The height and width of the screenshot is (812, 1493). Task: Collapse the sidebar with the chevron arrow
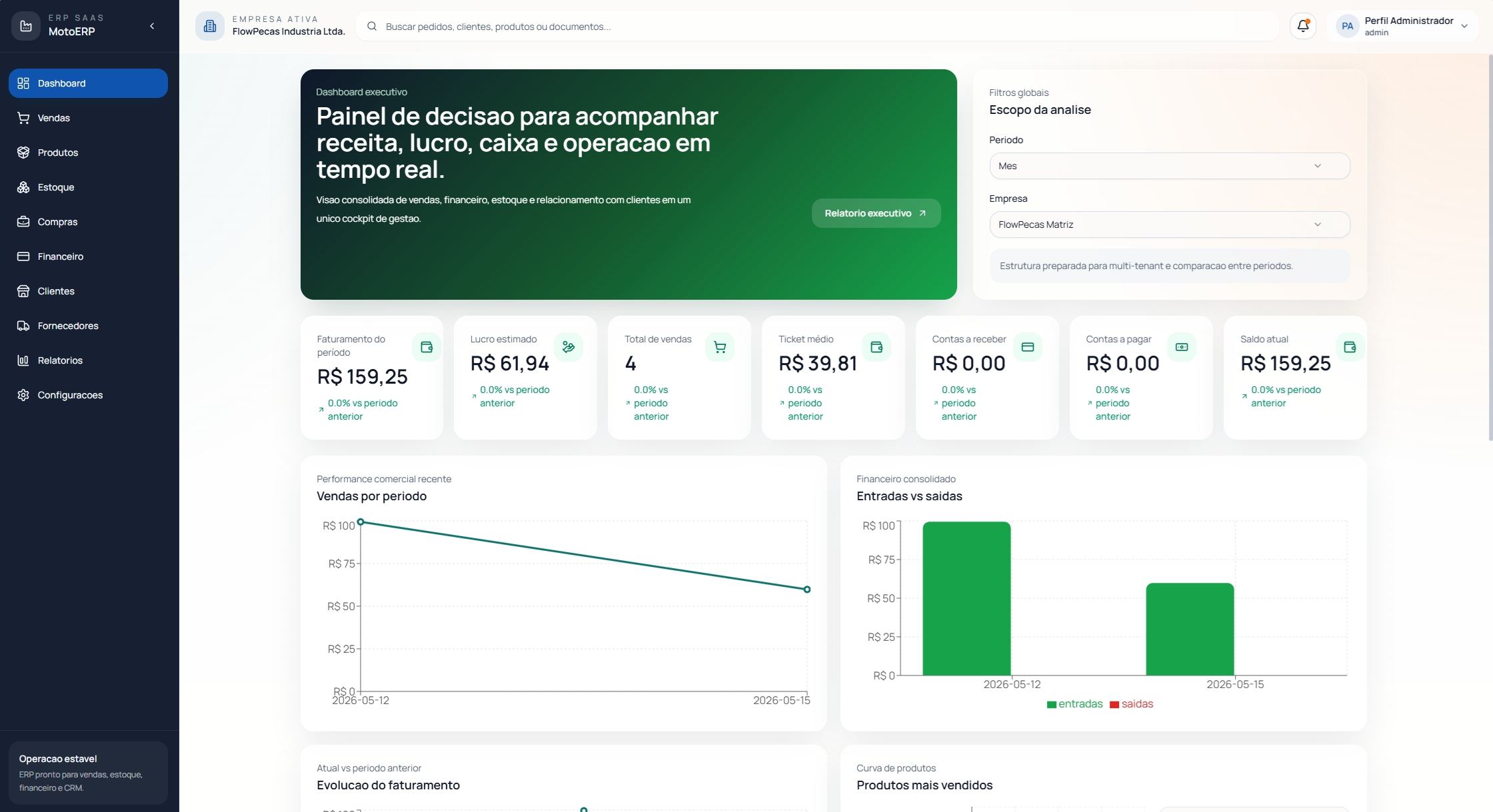tap(152, 26)
